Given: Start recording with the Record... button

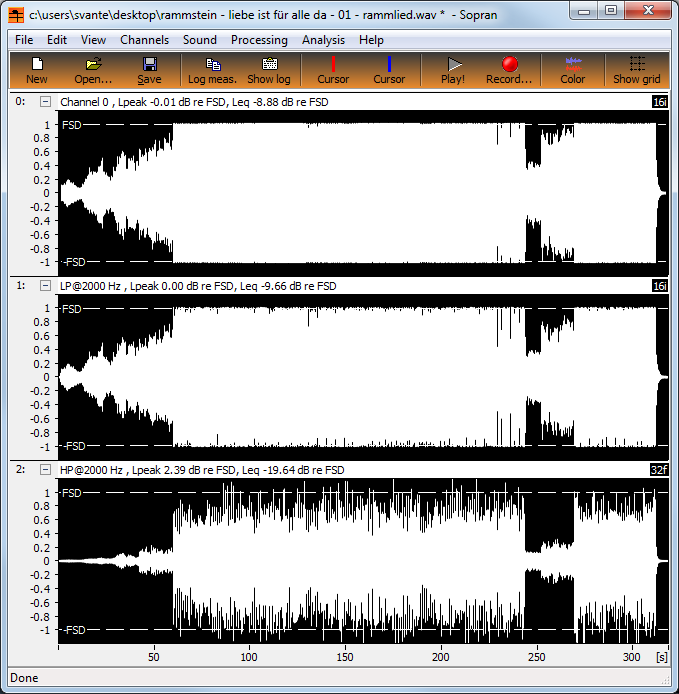Looking at the screenshot, I should 510,70.
